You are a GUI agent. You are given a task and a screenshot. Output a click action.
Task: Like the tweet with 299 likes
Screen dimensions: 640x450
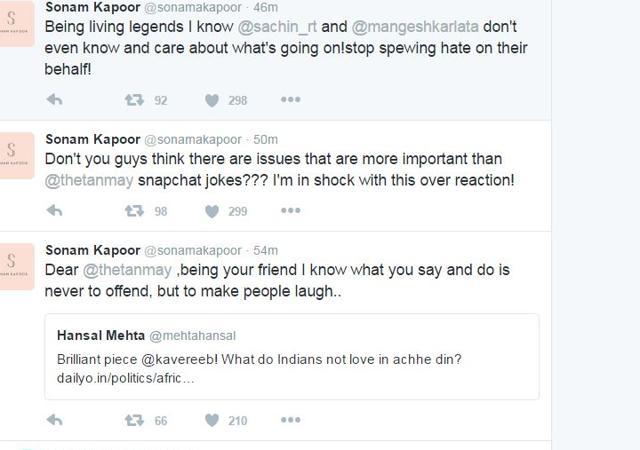point(212,212)
